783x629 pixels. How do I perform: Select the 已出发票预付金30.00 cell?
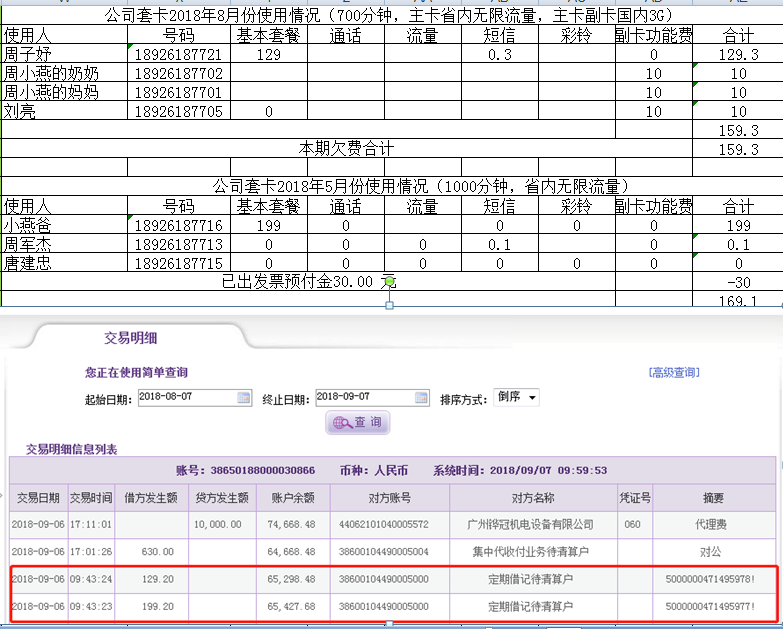308,282
